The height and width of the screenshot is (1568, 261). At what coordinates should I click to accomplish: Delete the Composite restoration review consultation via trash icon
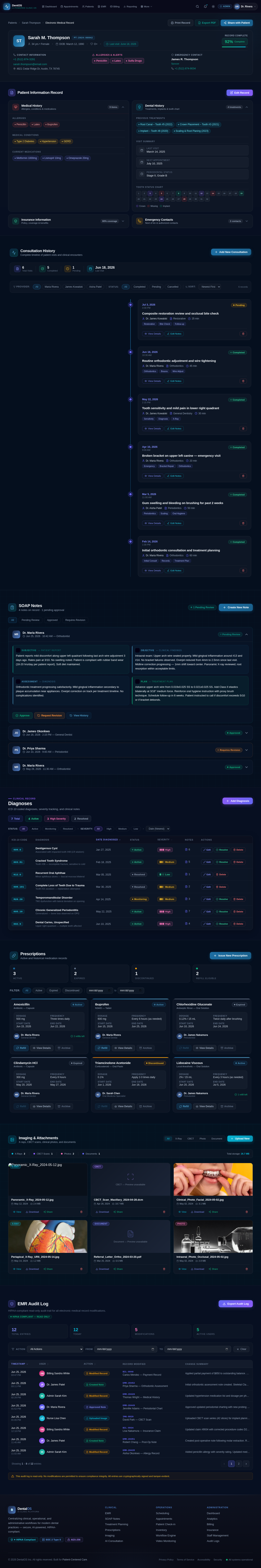pos(243,334)
